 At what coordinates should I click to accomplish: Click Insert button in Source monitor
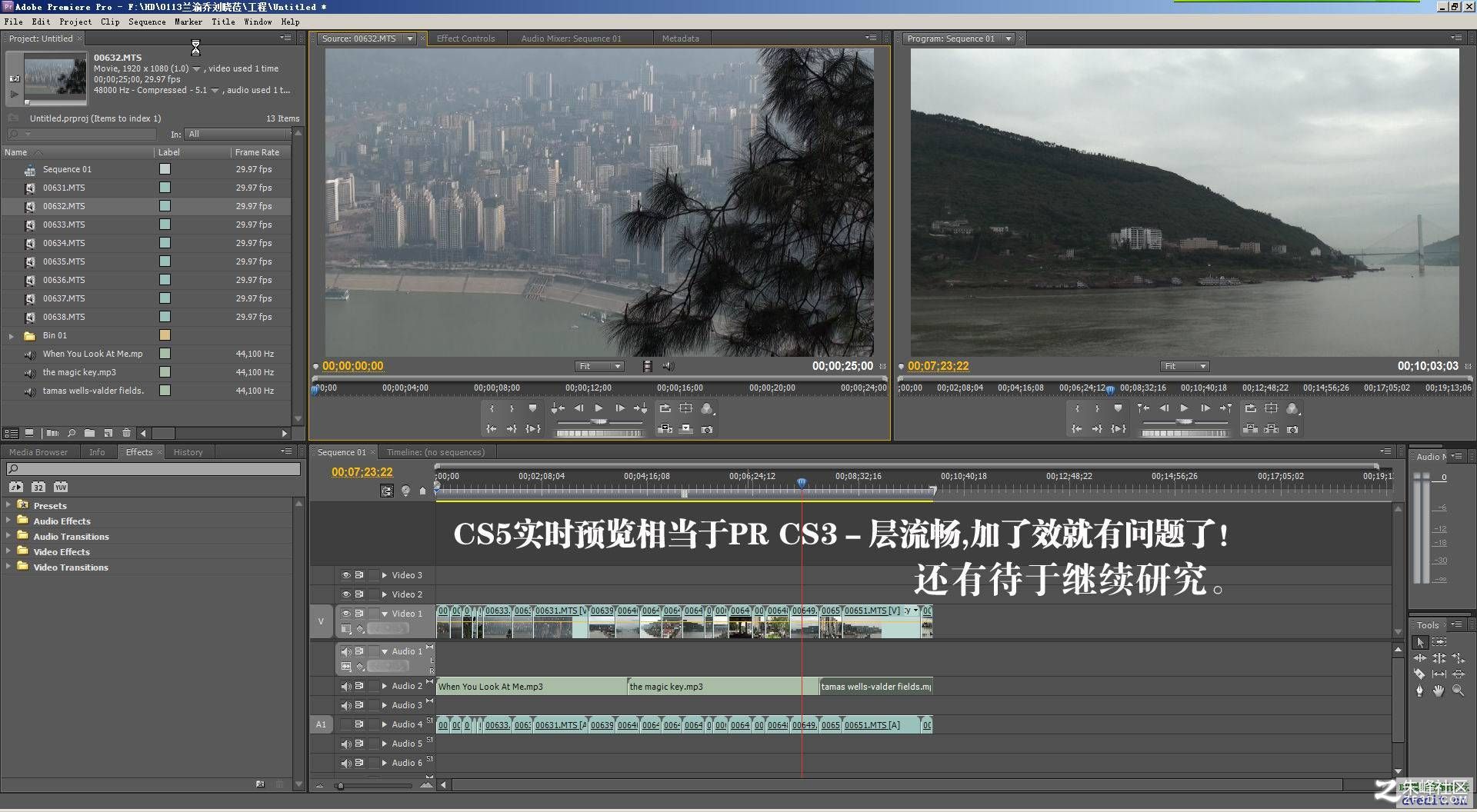click(x=665, y=429)
